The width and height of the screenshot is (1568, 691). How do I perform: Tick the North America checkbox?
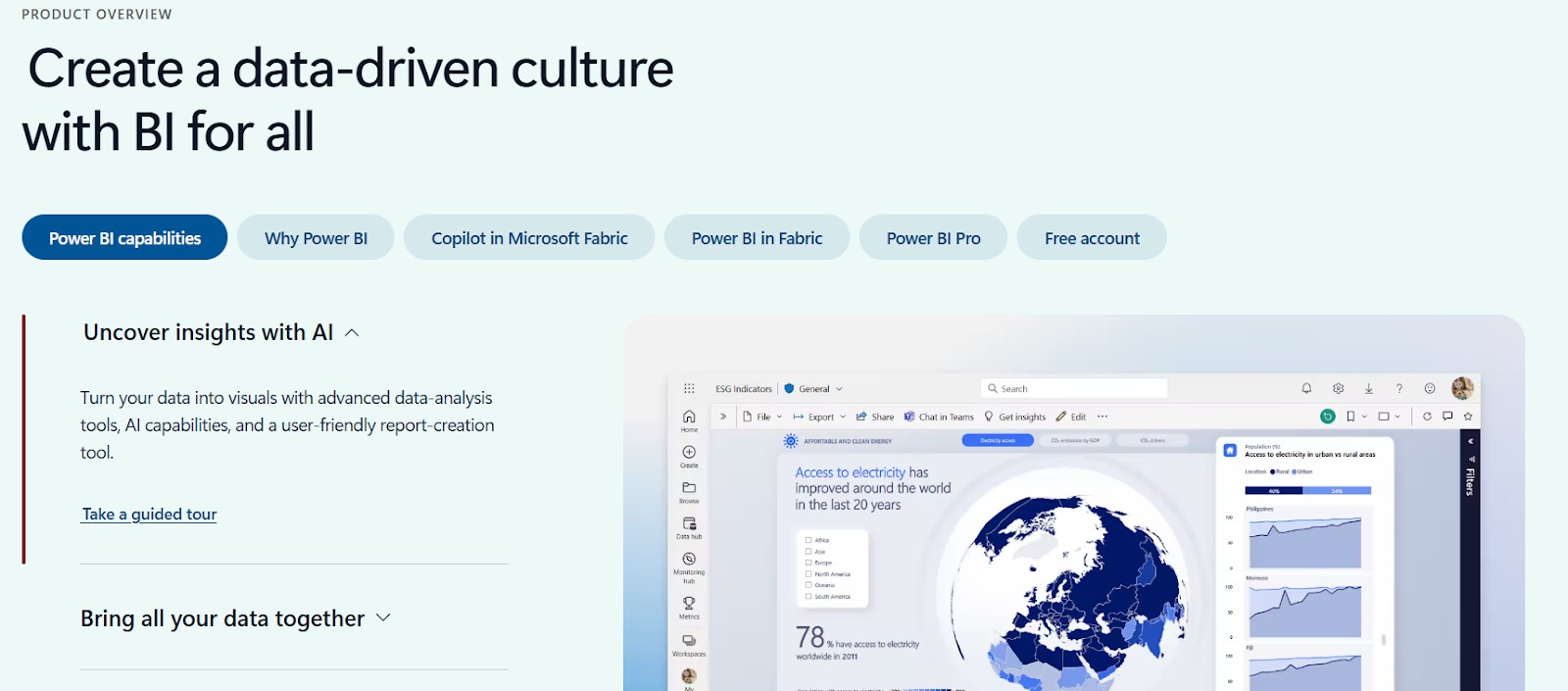[808, 573]
